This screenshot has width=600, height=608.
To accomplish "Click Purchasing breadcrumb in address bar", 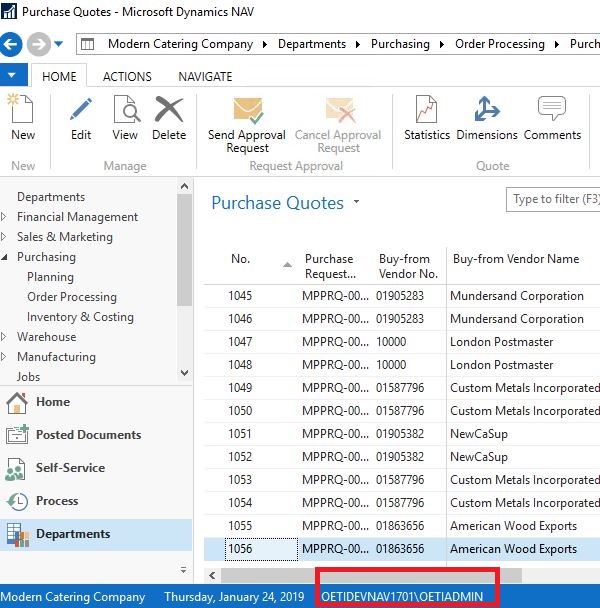I will click(x=400, y=44).
